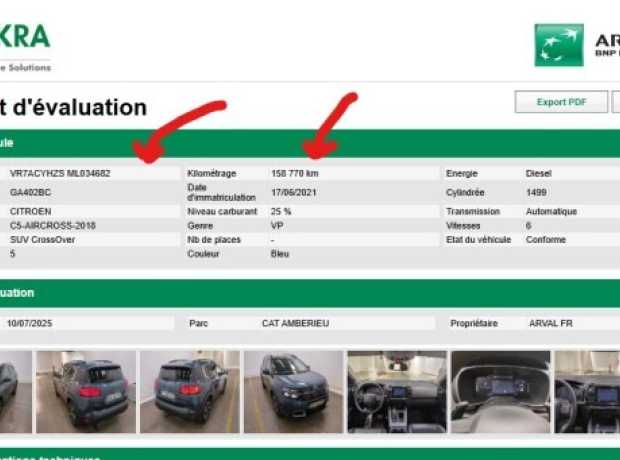Select Energie value Diesel
Screen dimensions: 620x460
click(539, 173)
